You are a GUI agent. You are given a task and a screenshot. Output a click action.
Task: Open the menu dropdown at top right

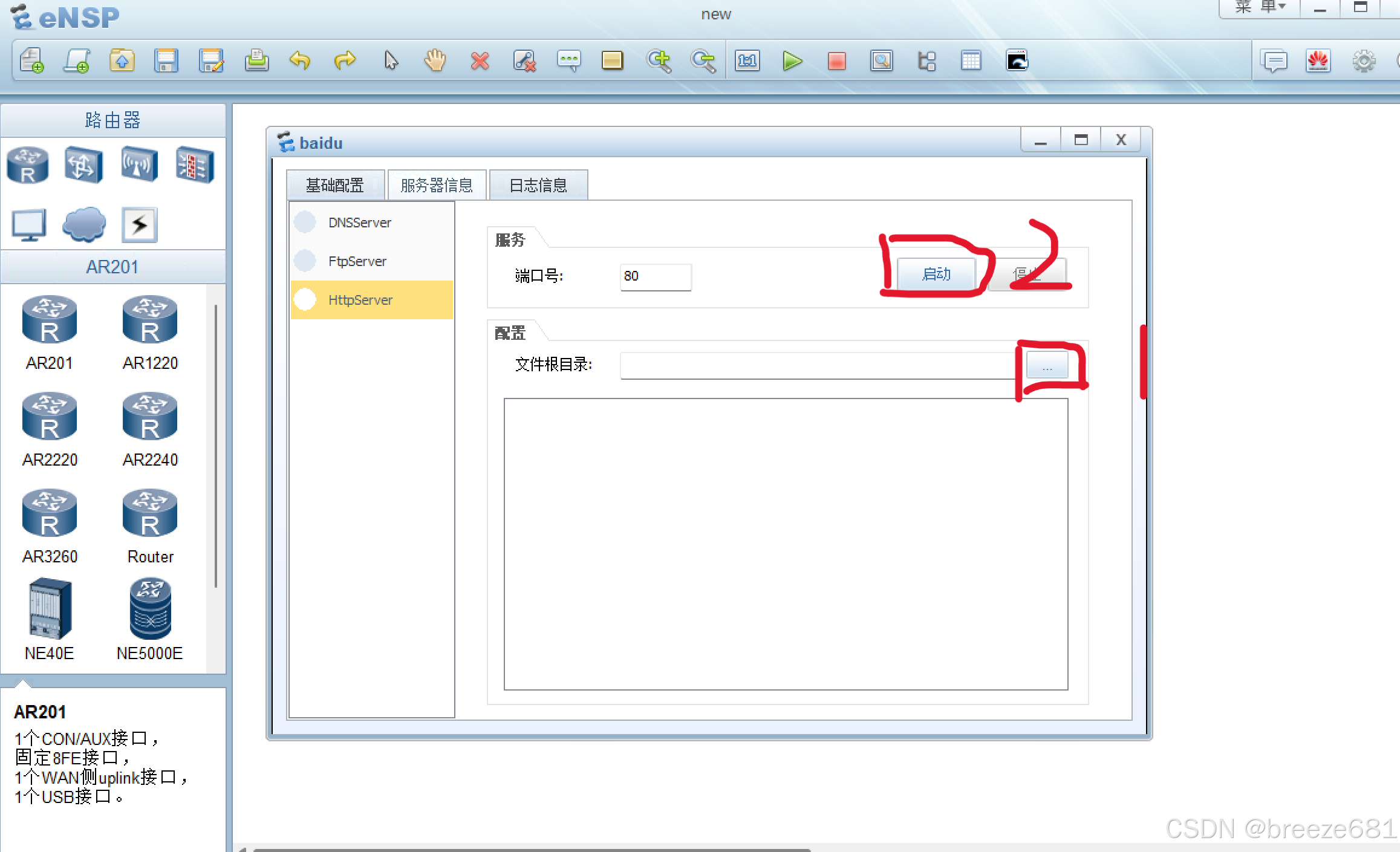(1260, 7)
